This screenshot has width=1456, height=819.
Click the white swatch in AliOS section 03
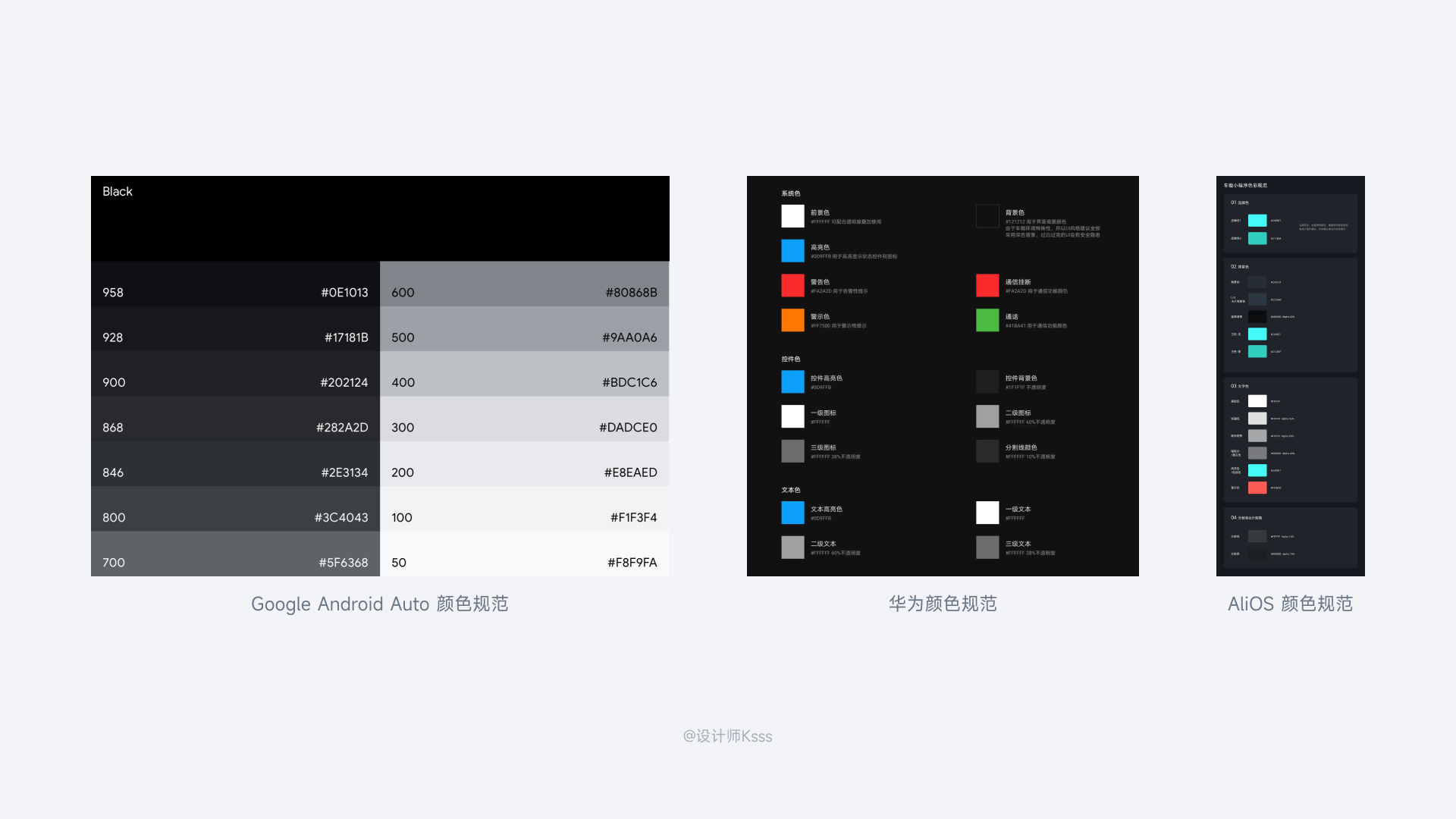pyautogui.click(x=1257, y=401)
